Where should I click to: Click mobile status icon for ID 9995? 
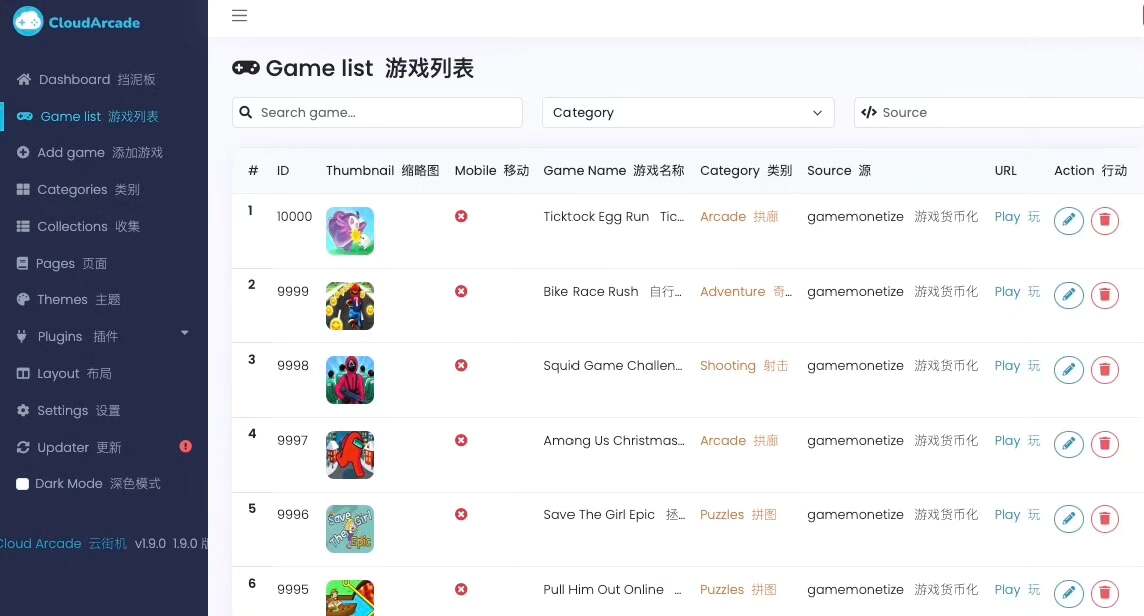coord(461,589)
